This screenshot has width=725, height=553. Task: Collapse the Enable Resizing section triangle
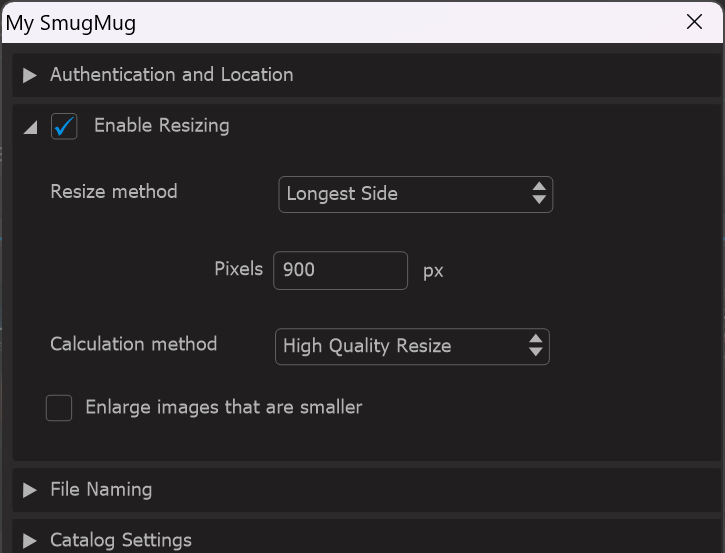pos(31,128)
